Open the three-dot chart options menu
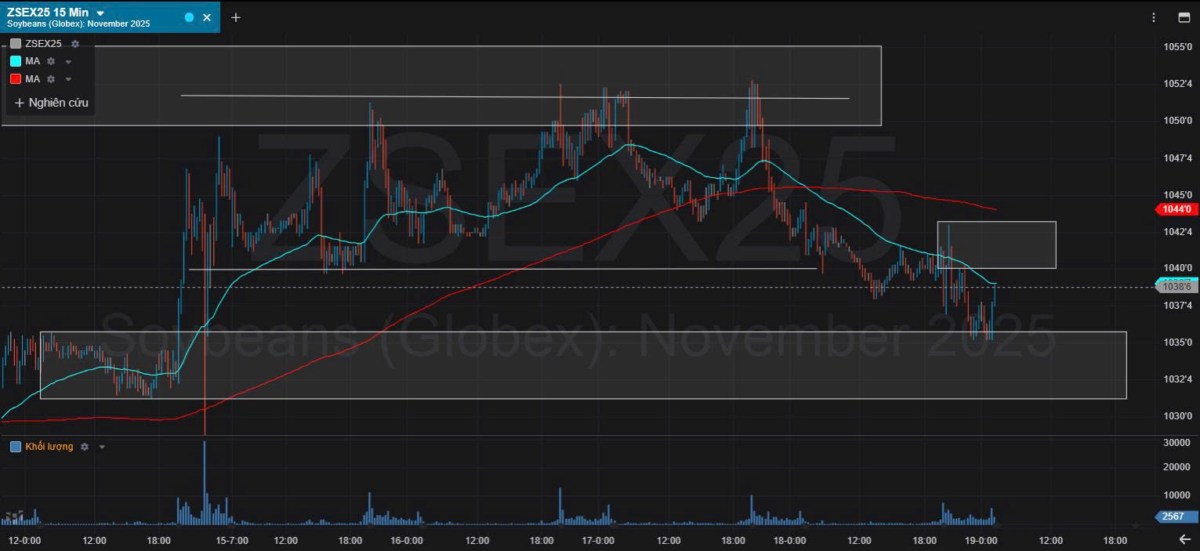This screenshot has height=551, width=1200. tap(1153, 17)
